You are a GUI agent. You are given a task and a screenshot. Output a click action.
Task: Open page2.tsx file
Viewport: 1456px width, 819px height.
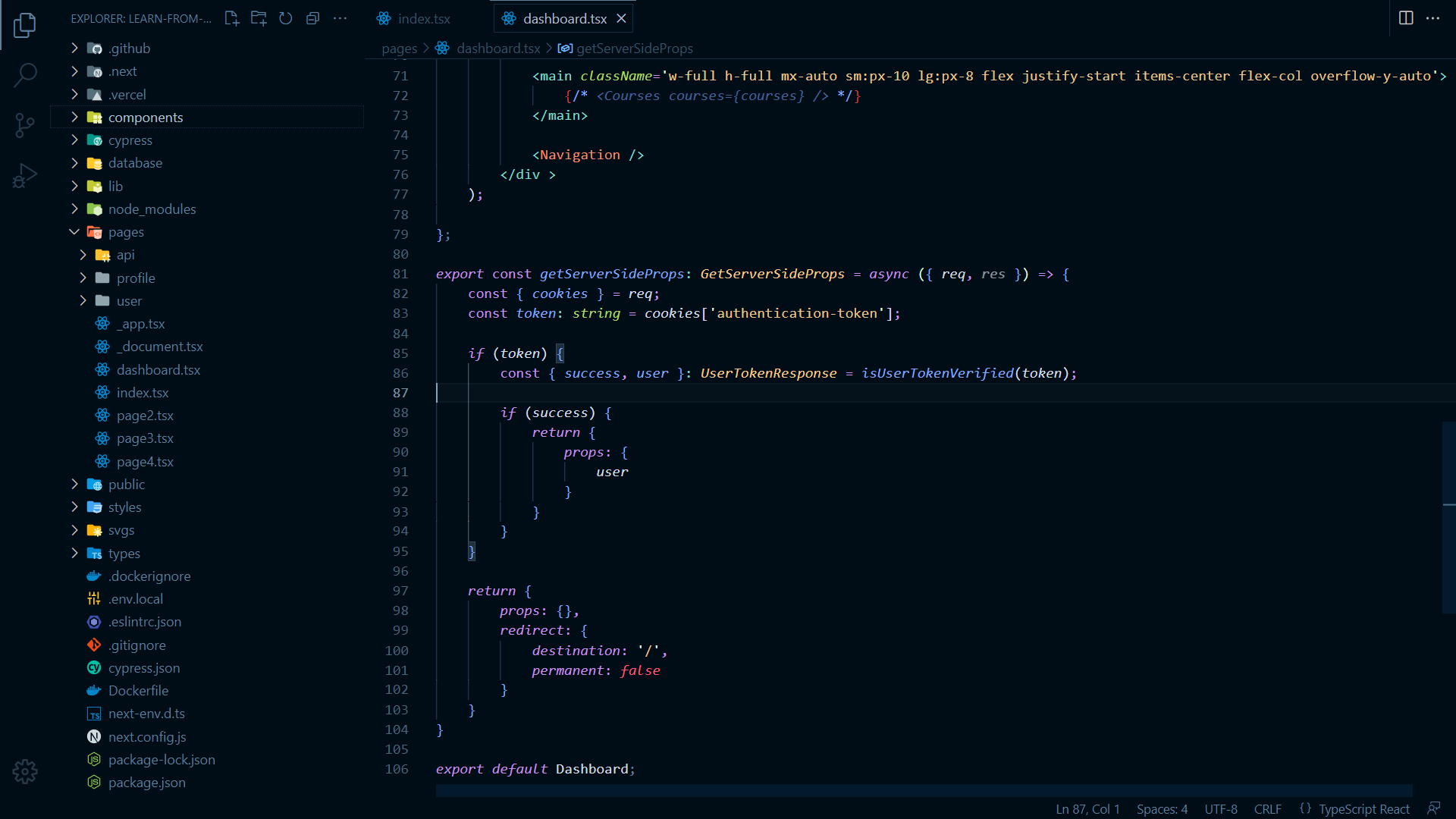pyautogui.click(x=207, y=416)
